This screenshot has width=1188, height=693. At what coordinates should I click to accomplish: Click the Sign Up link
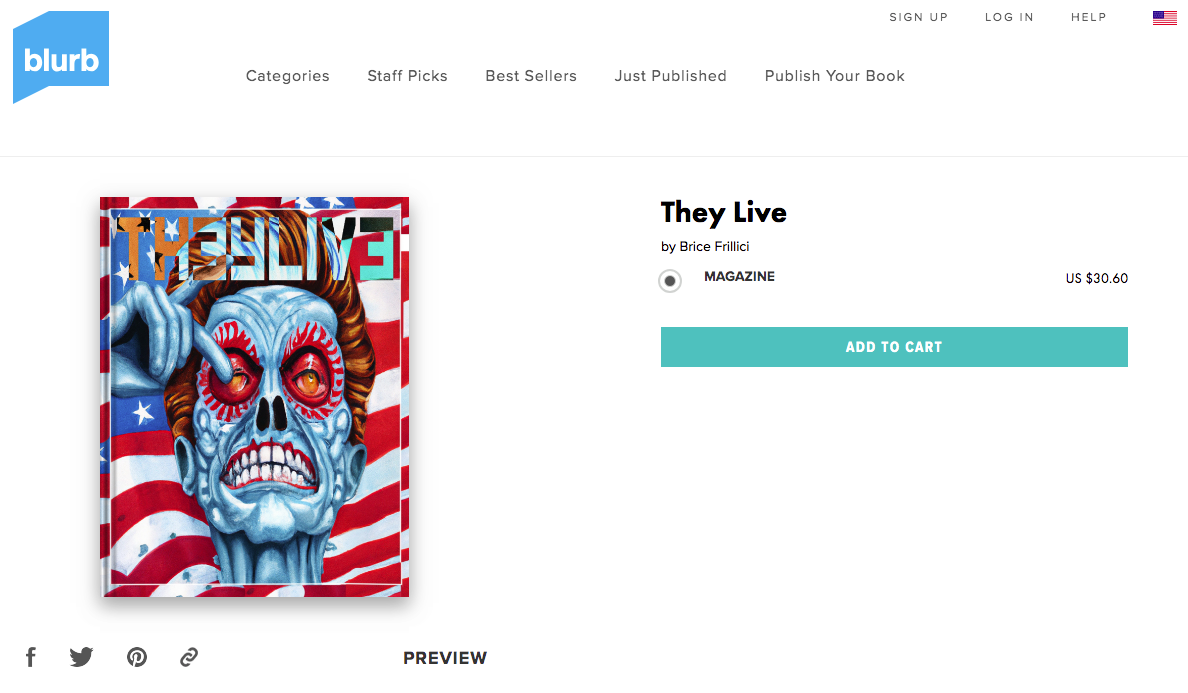pos(918,17)
